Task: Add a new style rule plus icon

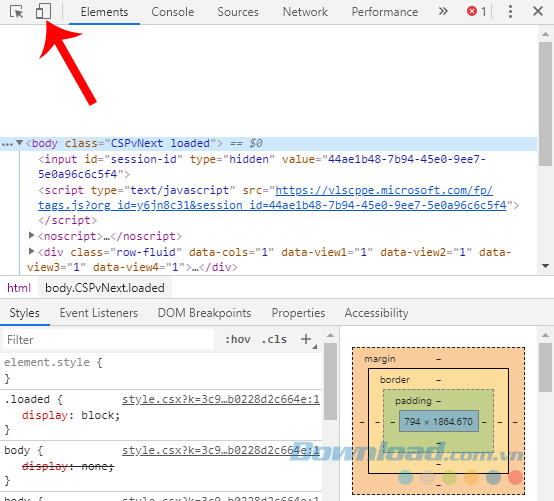Action: coord(306,339)
